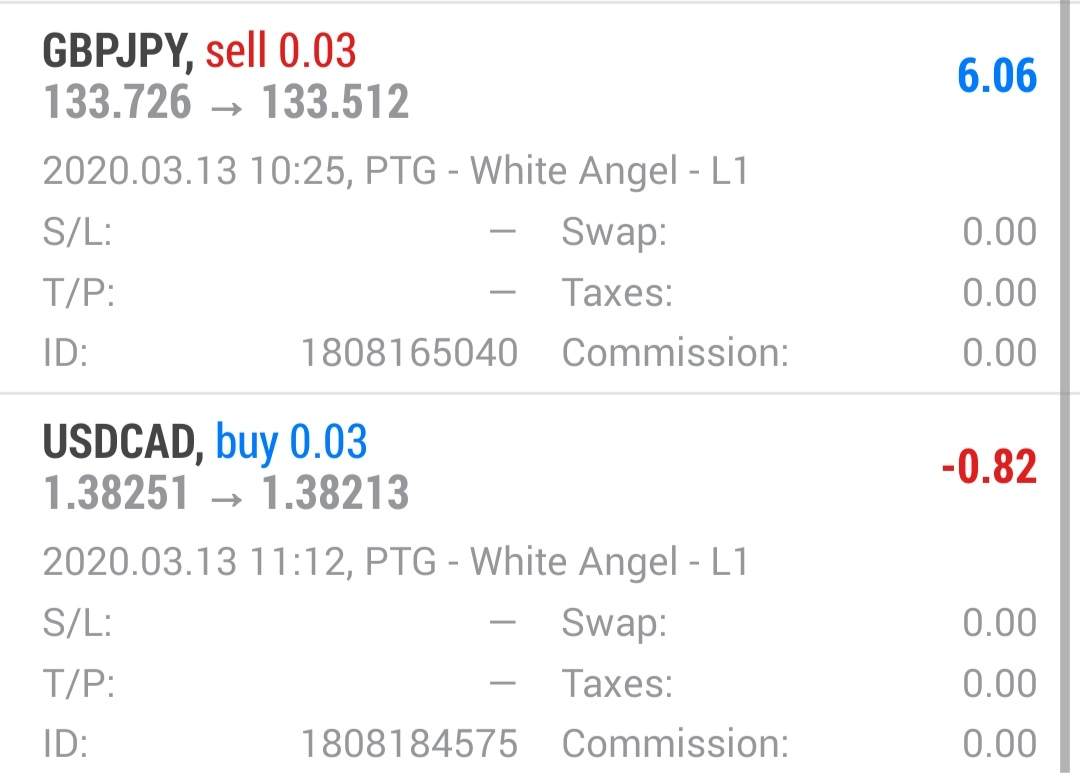Tap the red sell 0.03 label
1080x782 pixels.
(281, 51)
